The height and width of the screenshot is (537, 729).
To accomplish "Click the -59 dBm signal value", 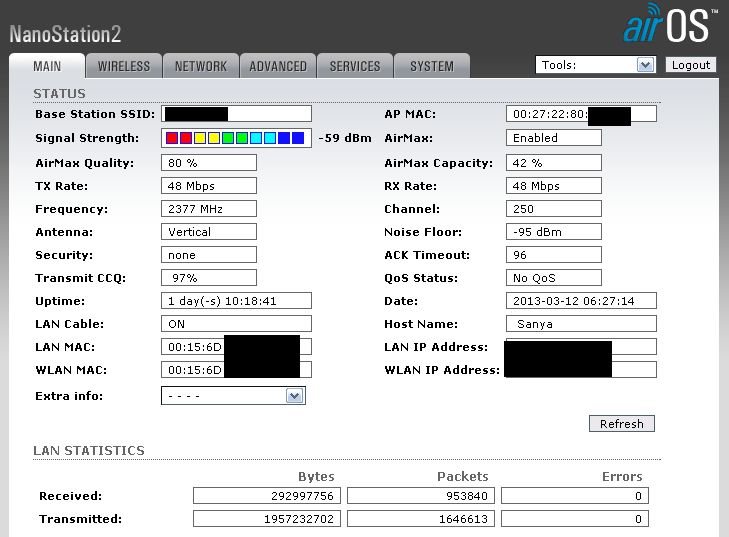I will pos(345,138).
